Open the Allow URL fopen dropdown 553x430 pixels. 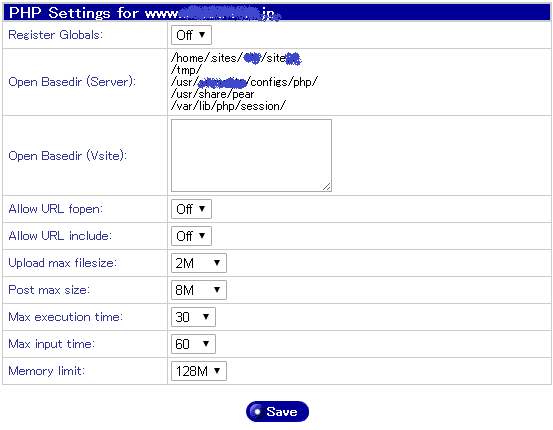pyautogui.click(x=191, y=209)
